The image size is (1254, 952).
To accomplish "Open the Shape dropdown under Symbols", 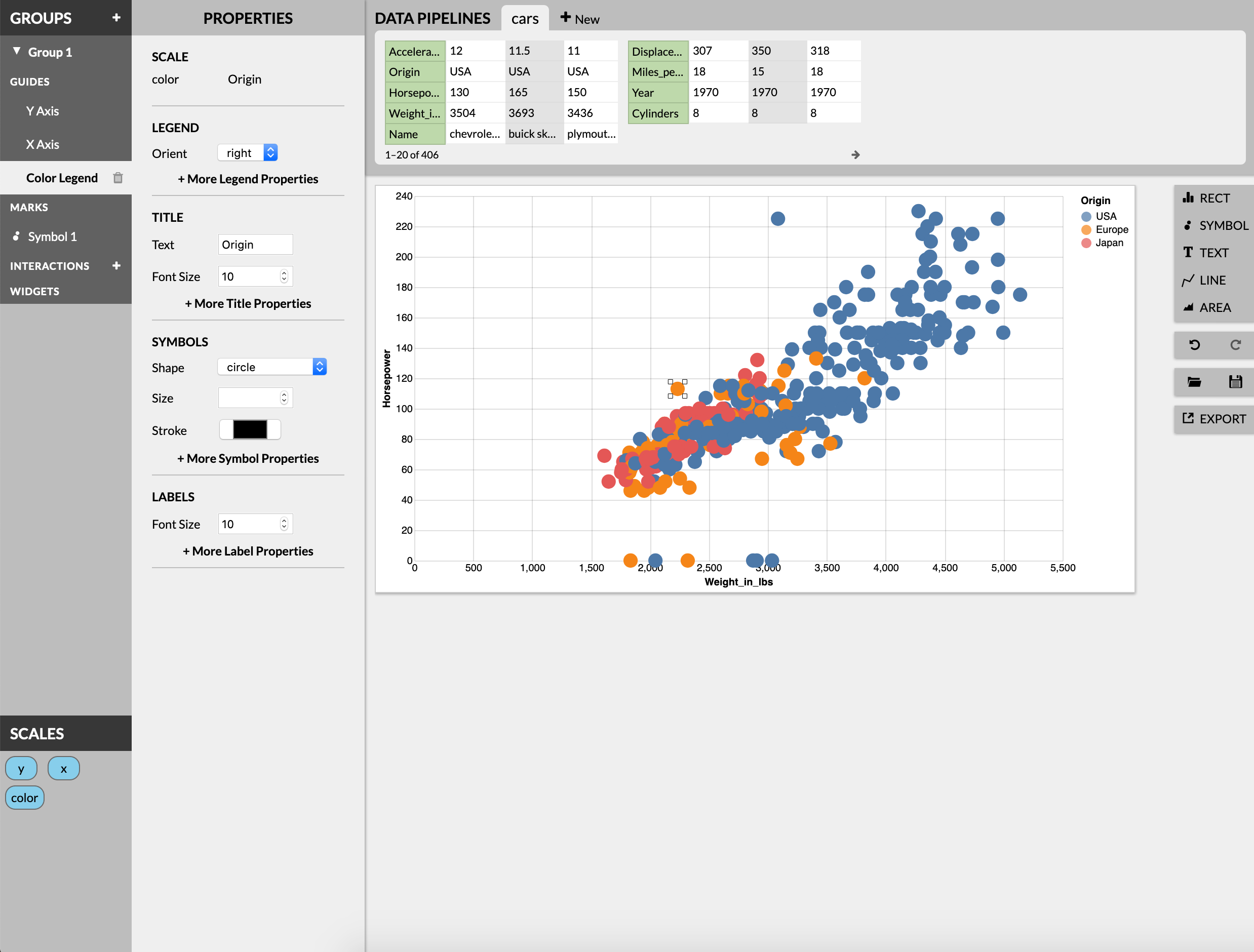I will tap(271, 367).
